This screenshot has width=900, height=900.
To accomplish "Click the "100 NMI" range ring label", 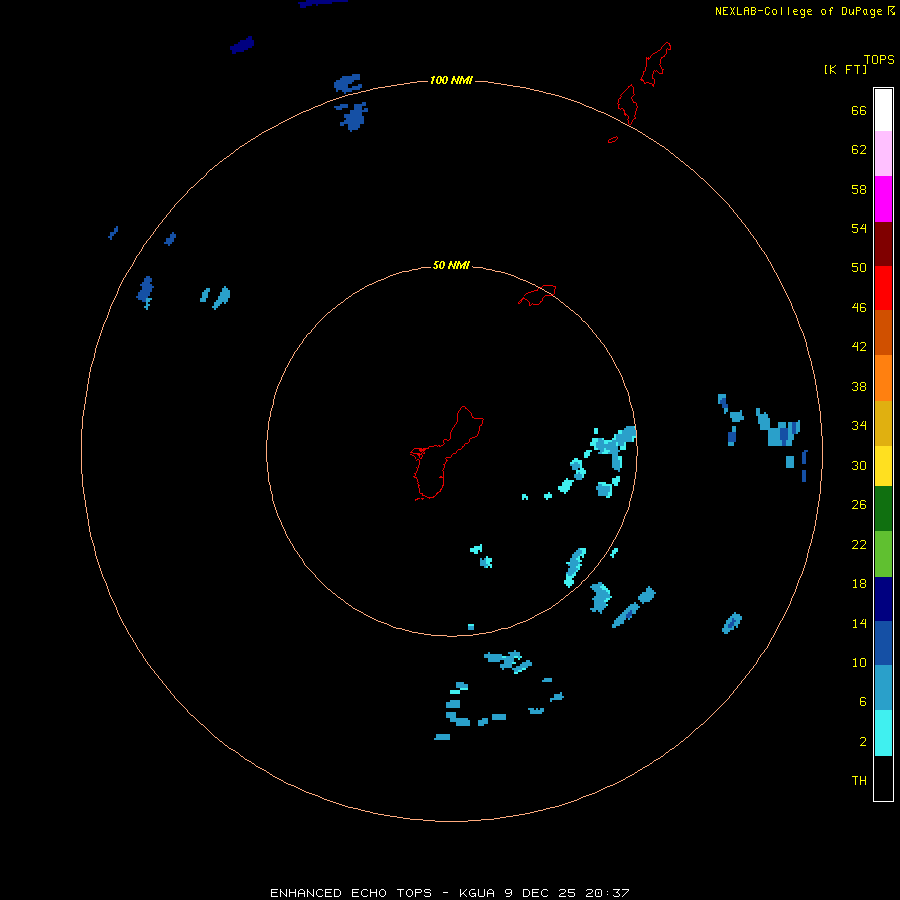I will pyautogui.click(x=451, y=80).
